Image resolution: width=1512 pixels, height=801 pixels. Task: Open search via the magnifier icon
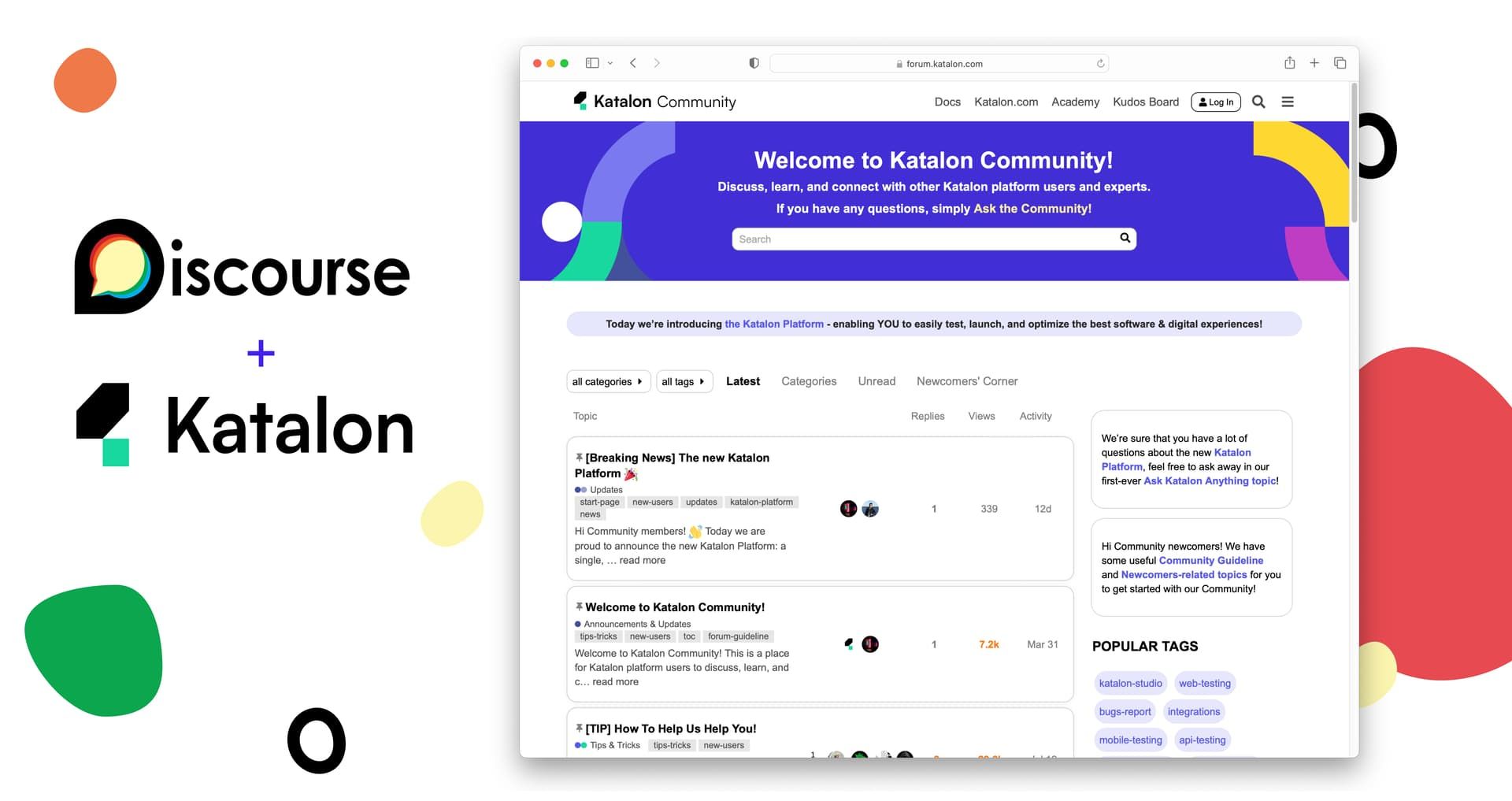pos(1258,102)
